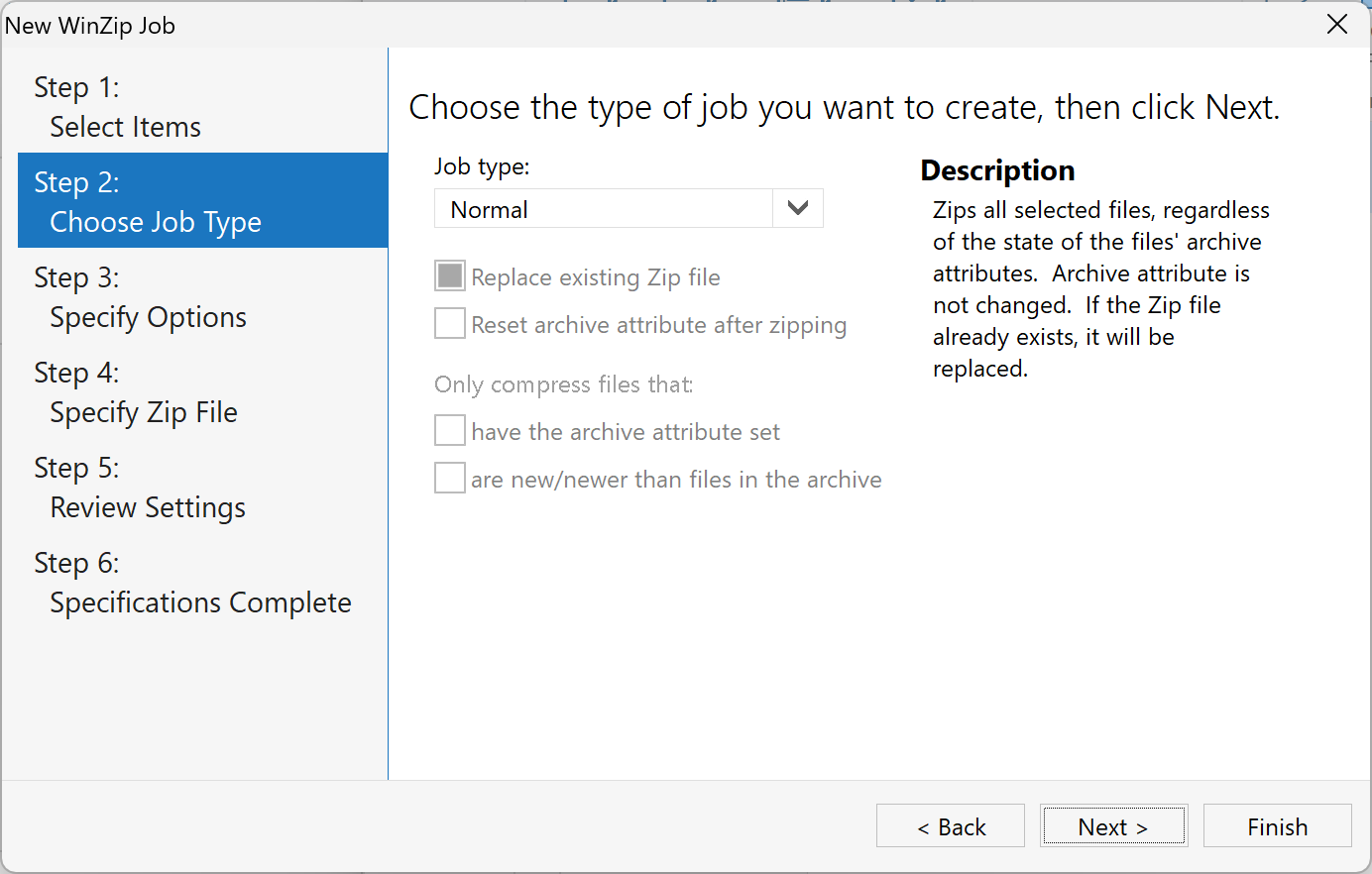Click the Back button
The image size is (1372, 874).
(x=951, y=825)
